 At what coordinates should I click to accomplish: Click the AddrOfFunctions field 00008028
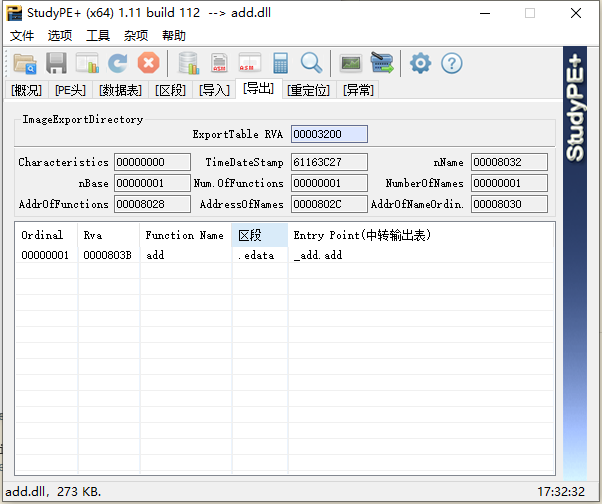point(152,204)
